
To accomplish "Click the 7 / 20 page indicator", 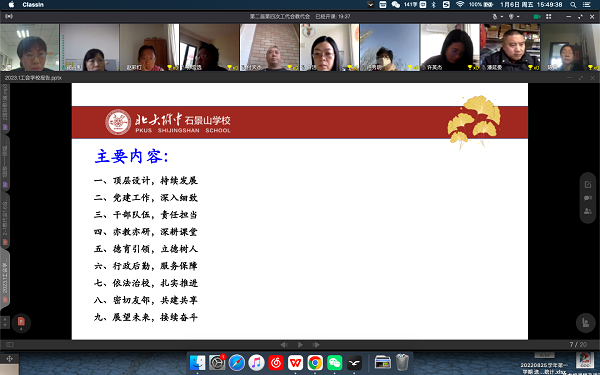I will pyautogui.click(x=578, y=344).
